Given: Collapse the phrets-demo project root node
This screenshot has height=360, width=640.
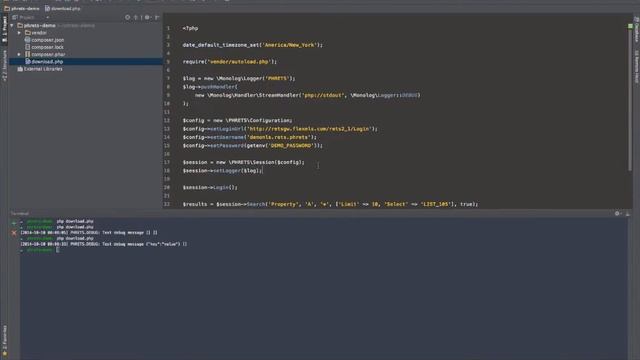Looking at the screenshot, I should 12,25.
